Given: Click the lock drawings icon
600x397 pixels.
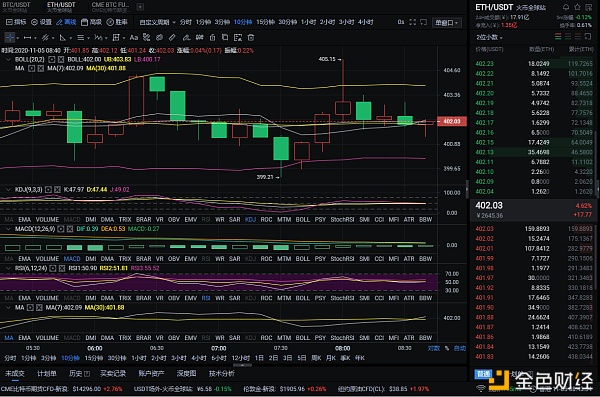Looking at the screenshot, I should 212,38.
